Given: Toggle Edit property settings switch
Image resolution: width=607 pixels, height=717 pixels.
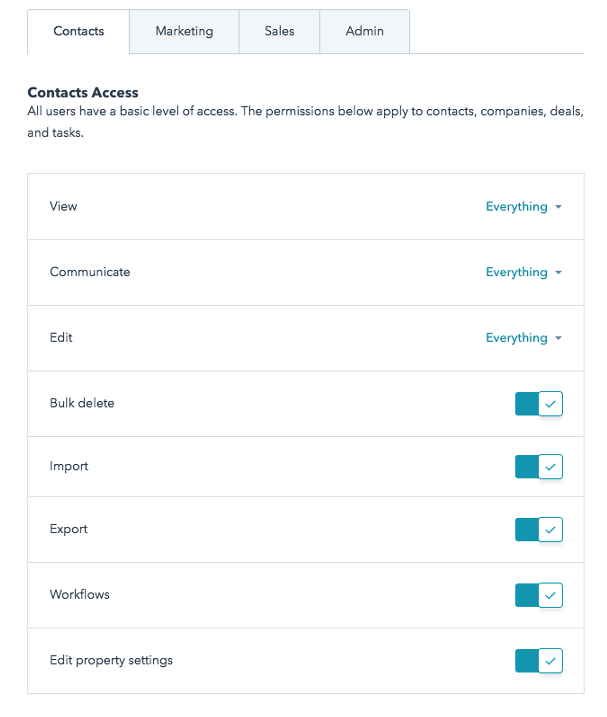Looking at the screenshot, I should coord(539,661).
